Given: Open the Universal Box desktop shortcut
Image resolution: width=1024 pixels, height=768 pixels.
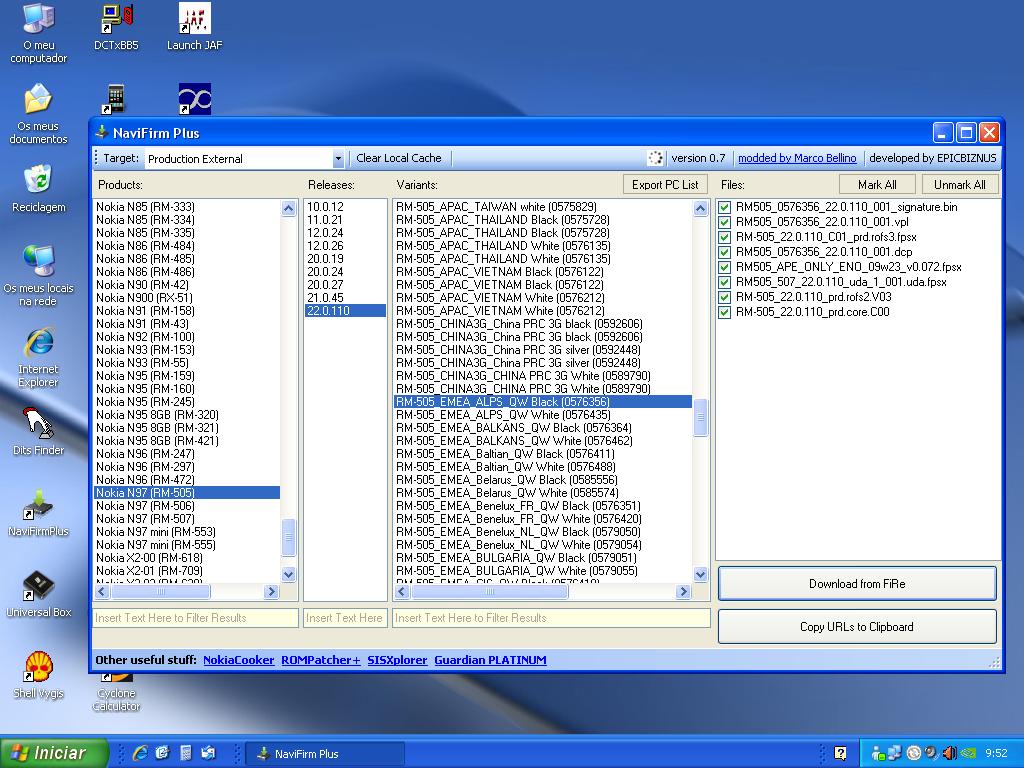Looking at the screenshot, I should 39,593.
